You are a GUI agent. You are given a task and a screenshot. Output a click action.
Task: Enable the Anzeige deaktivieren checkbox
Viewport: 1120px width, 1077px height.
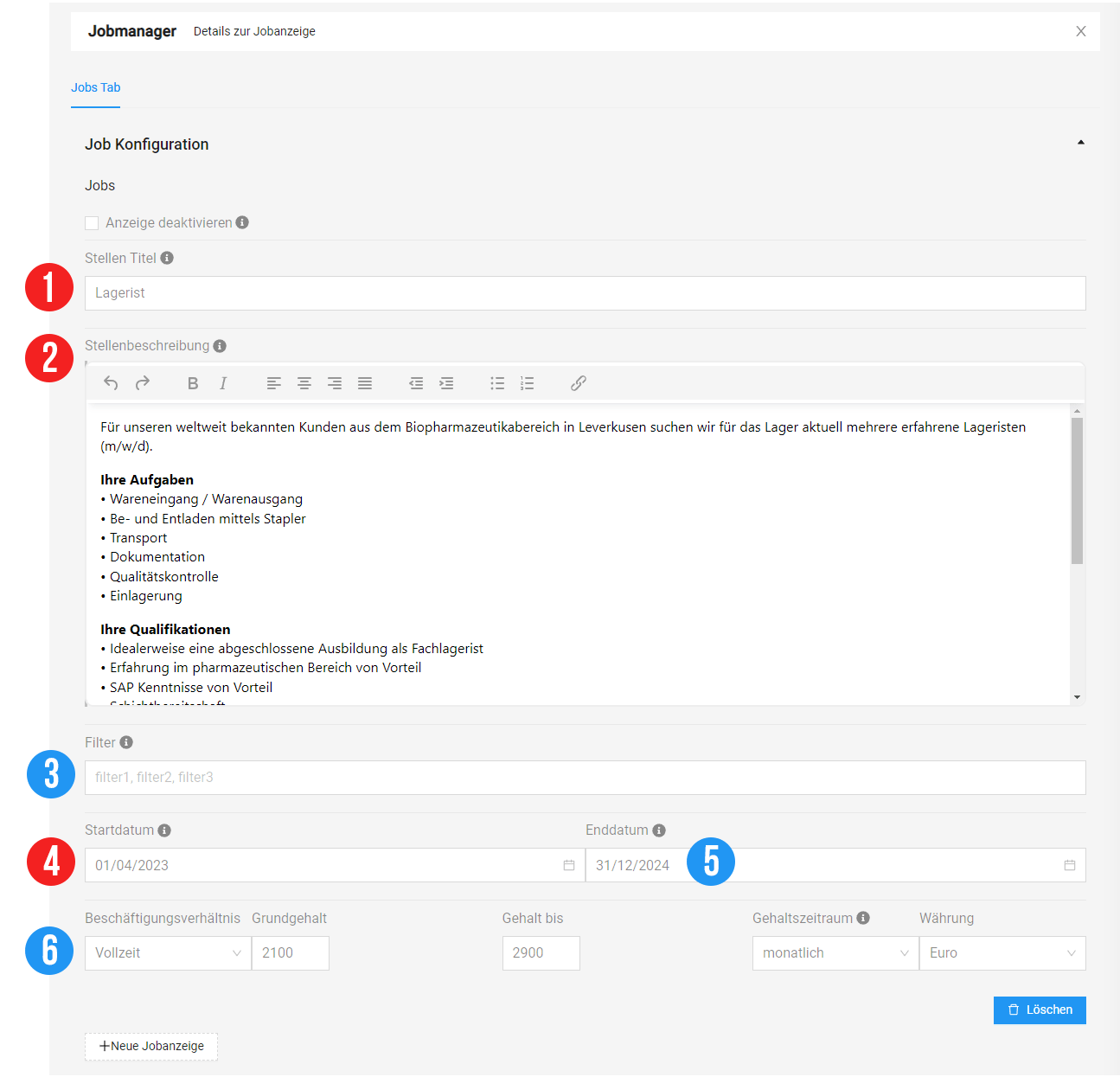(92, 223)
